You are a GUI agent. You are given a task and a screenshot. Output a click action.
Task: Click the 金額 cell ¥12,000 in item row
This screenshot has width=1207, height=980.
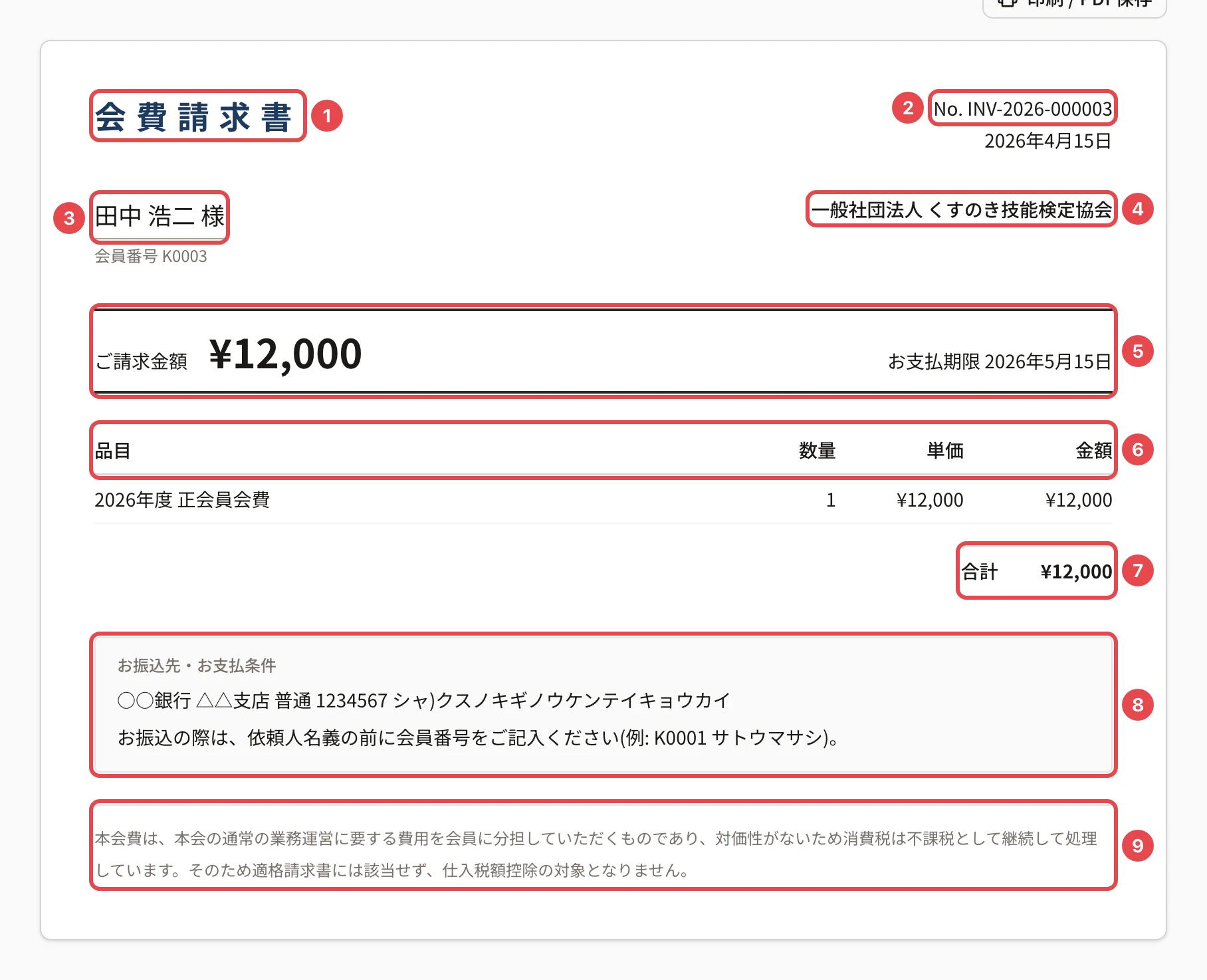point(1079,500)
